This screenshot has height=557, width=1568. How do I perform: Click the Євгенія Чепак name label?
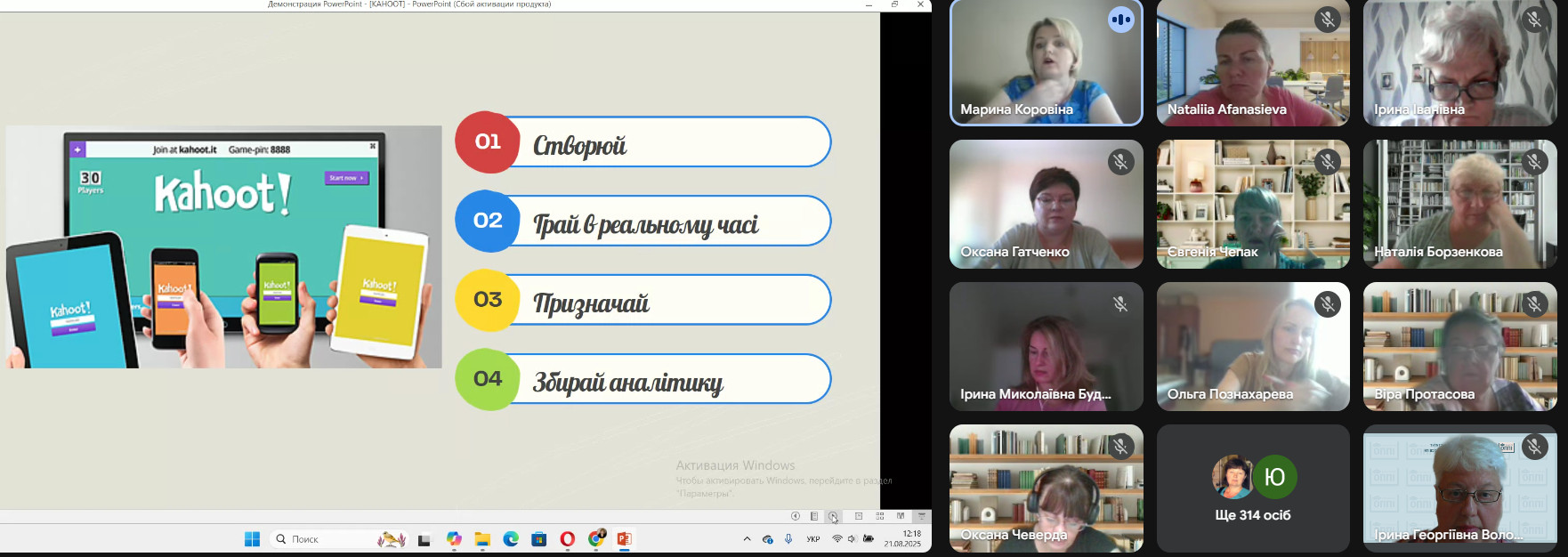pos(1212,252)
